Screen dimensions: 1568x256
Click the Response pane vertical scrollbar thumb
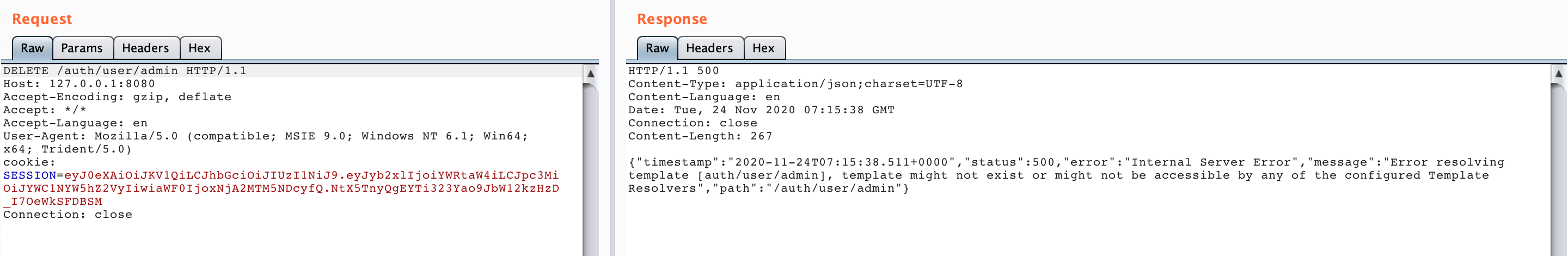point(1558,170)
